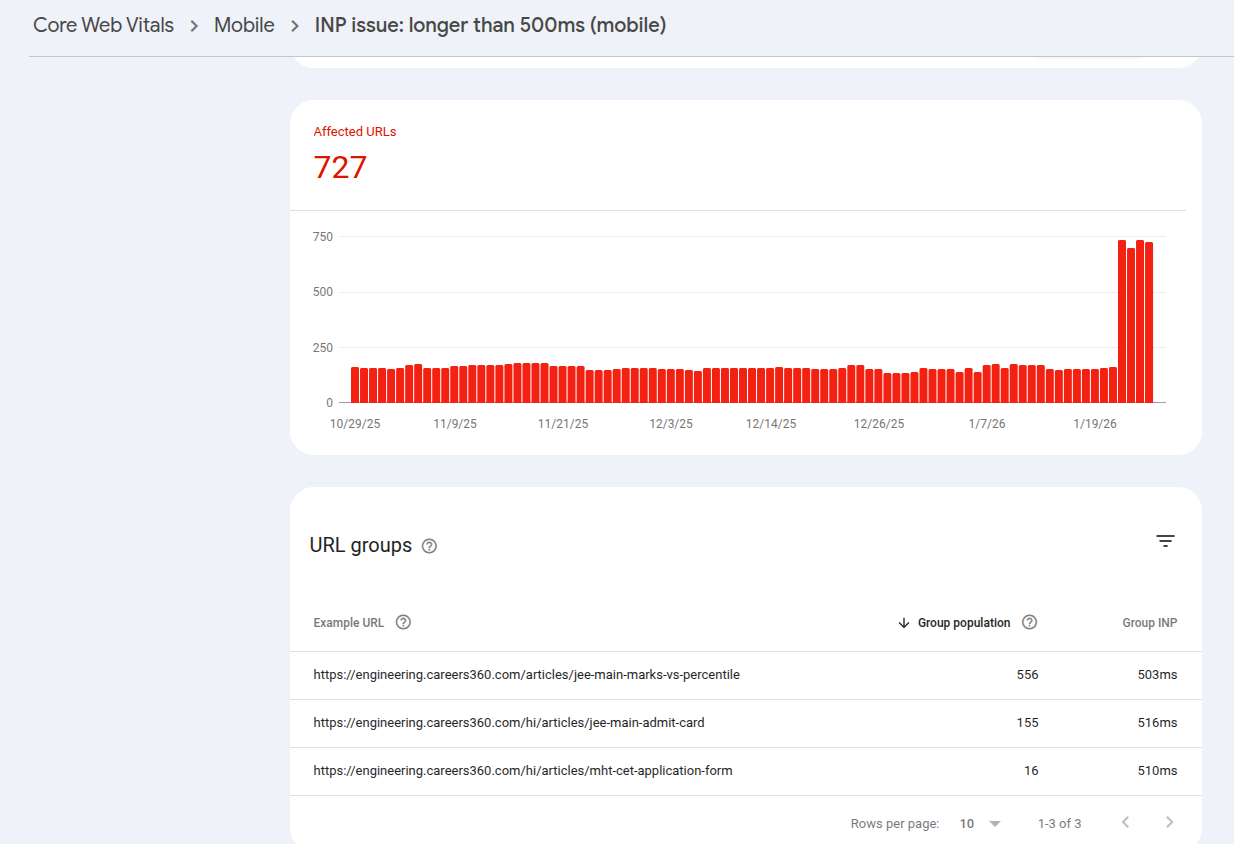Click help icon next to Example URL
1234x844 pixels.
coord(403,622)
